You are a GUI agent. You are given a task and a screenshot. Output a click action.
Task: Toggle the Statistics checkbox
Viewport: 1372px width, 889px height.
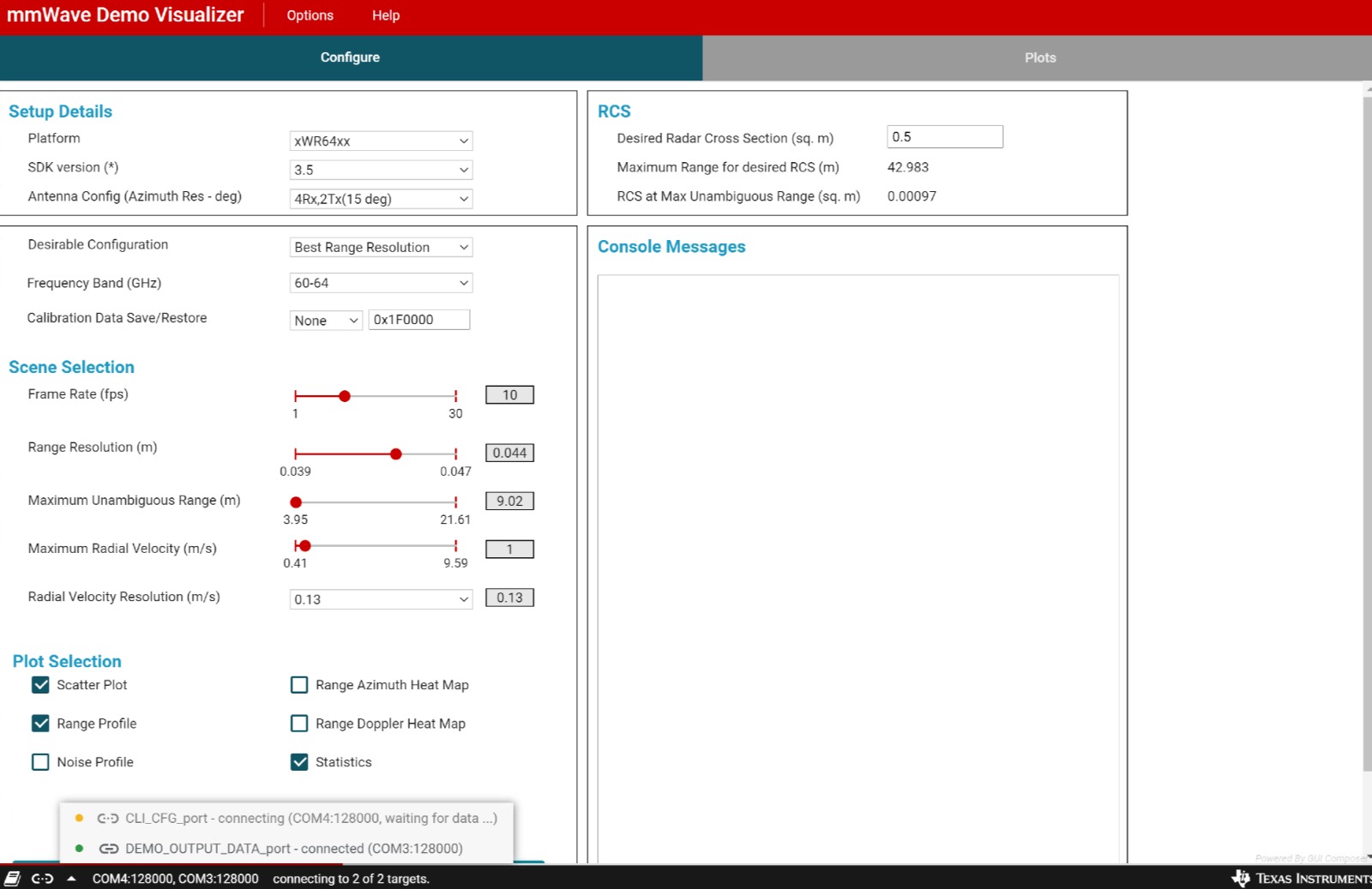pyautogui.click(x=299, y=762)
